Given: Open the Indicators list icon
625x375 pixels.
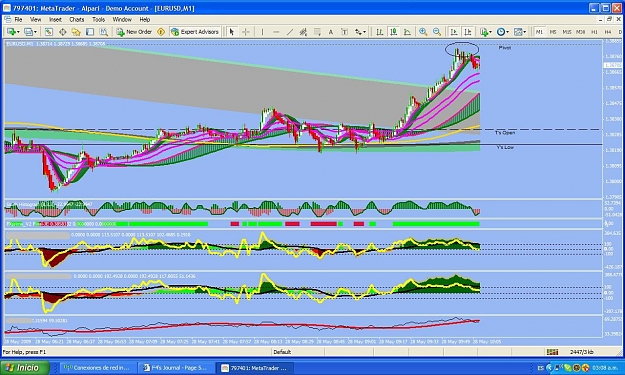Looking at the screenshot, I should click(x=484, y=32).
